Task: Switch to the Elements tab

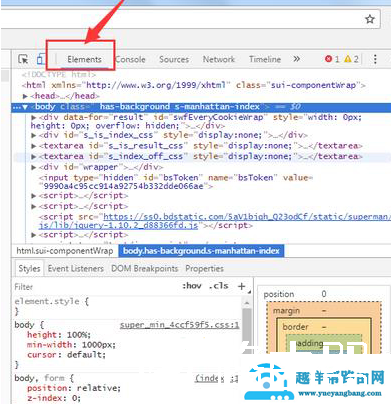Action: tap(84, 59)
